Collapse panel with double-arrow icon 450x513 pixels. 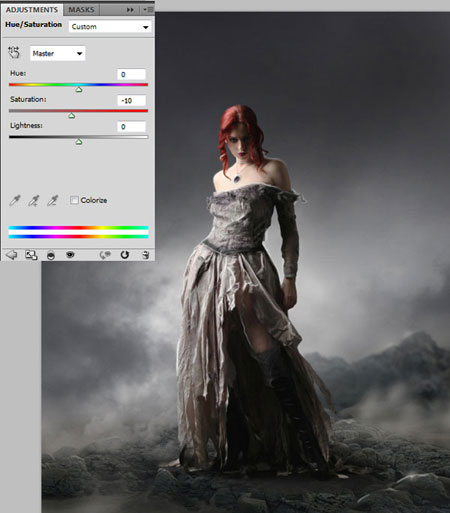coord(130,10)
